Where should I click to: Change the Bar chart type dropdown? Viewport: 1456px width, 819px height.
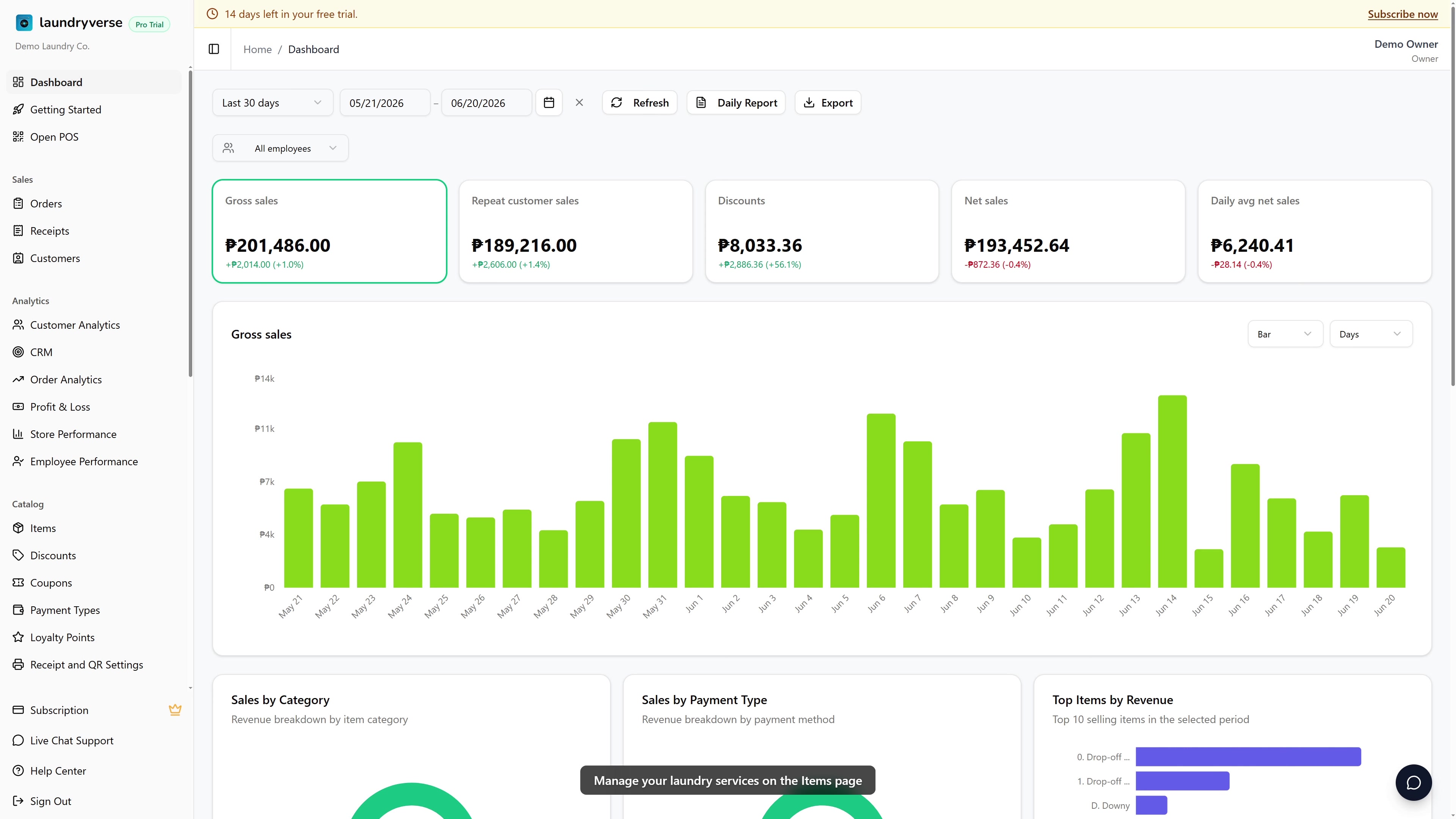(x=1285, y=334)
